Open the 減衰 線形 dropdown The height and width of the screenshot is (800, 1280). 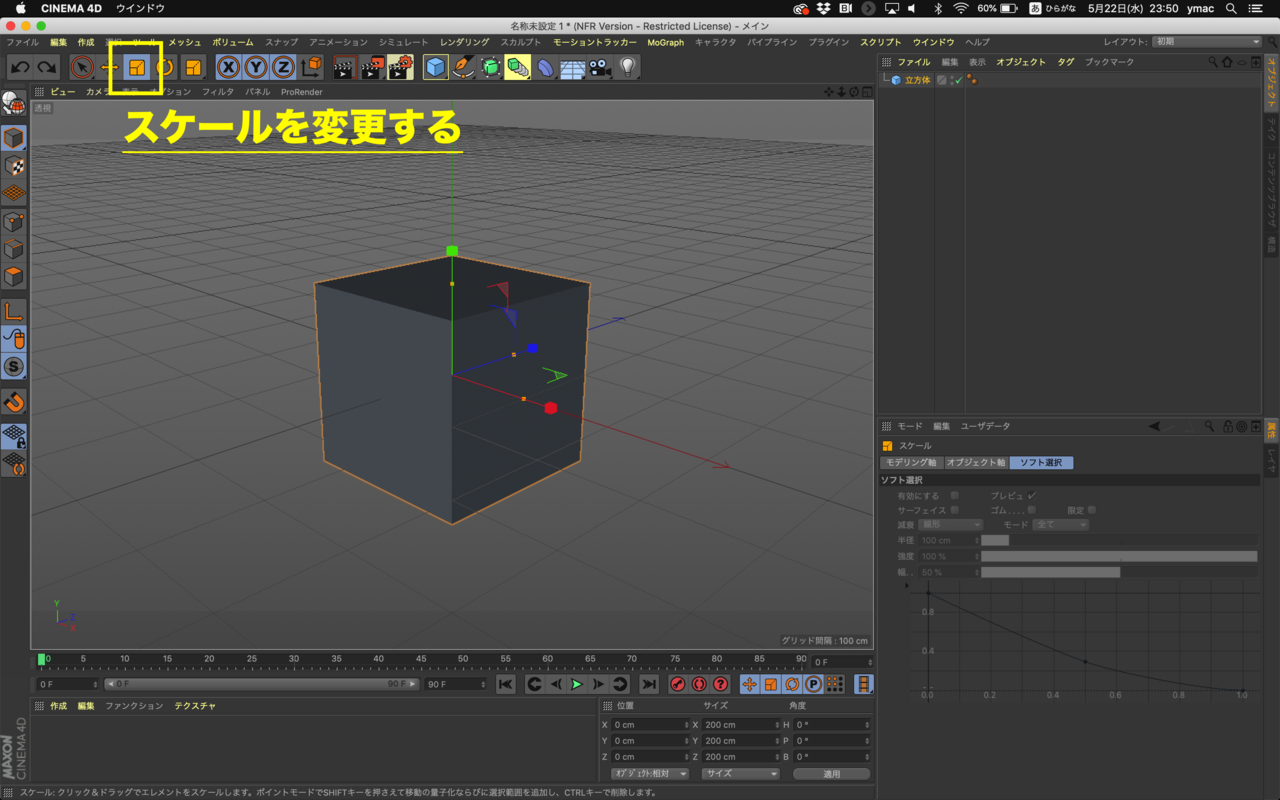(x=950, y=525)
